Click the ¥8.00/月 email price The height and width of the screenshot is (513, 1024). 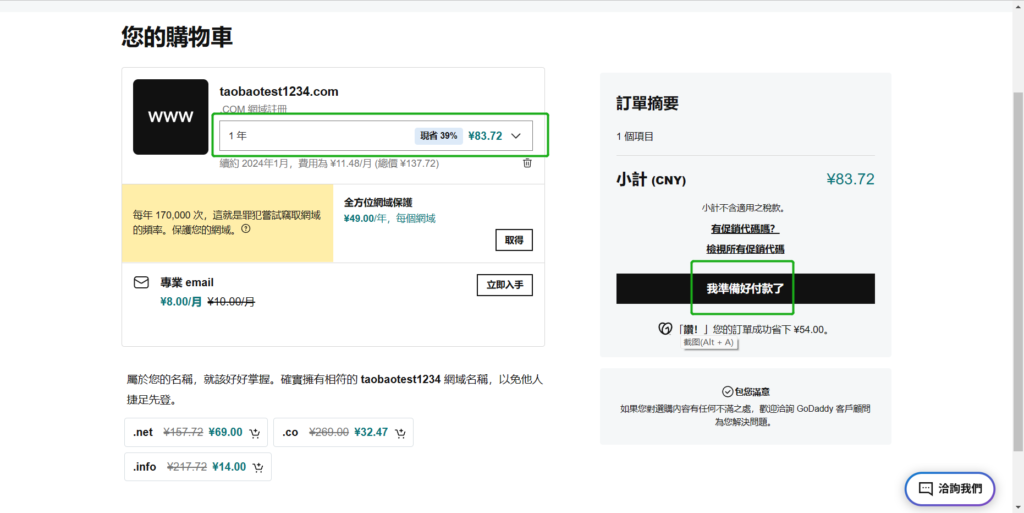181,302
